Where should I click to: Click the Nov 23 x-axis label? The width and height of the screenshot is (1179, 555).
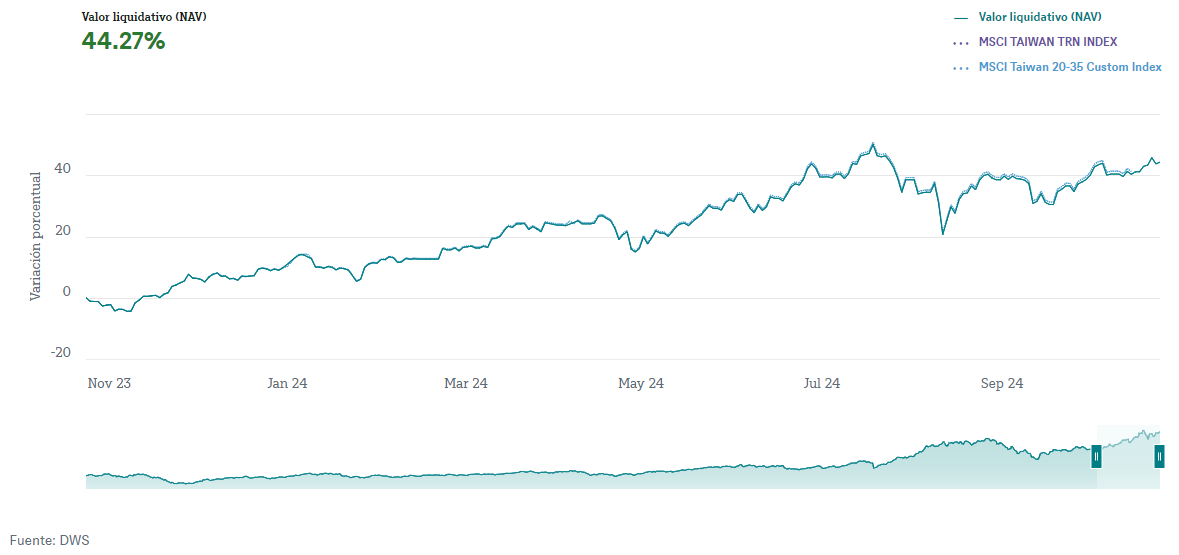click(x=109, y=384)
